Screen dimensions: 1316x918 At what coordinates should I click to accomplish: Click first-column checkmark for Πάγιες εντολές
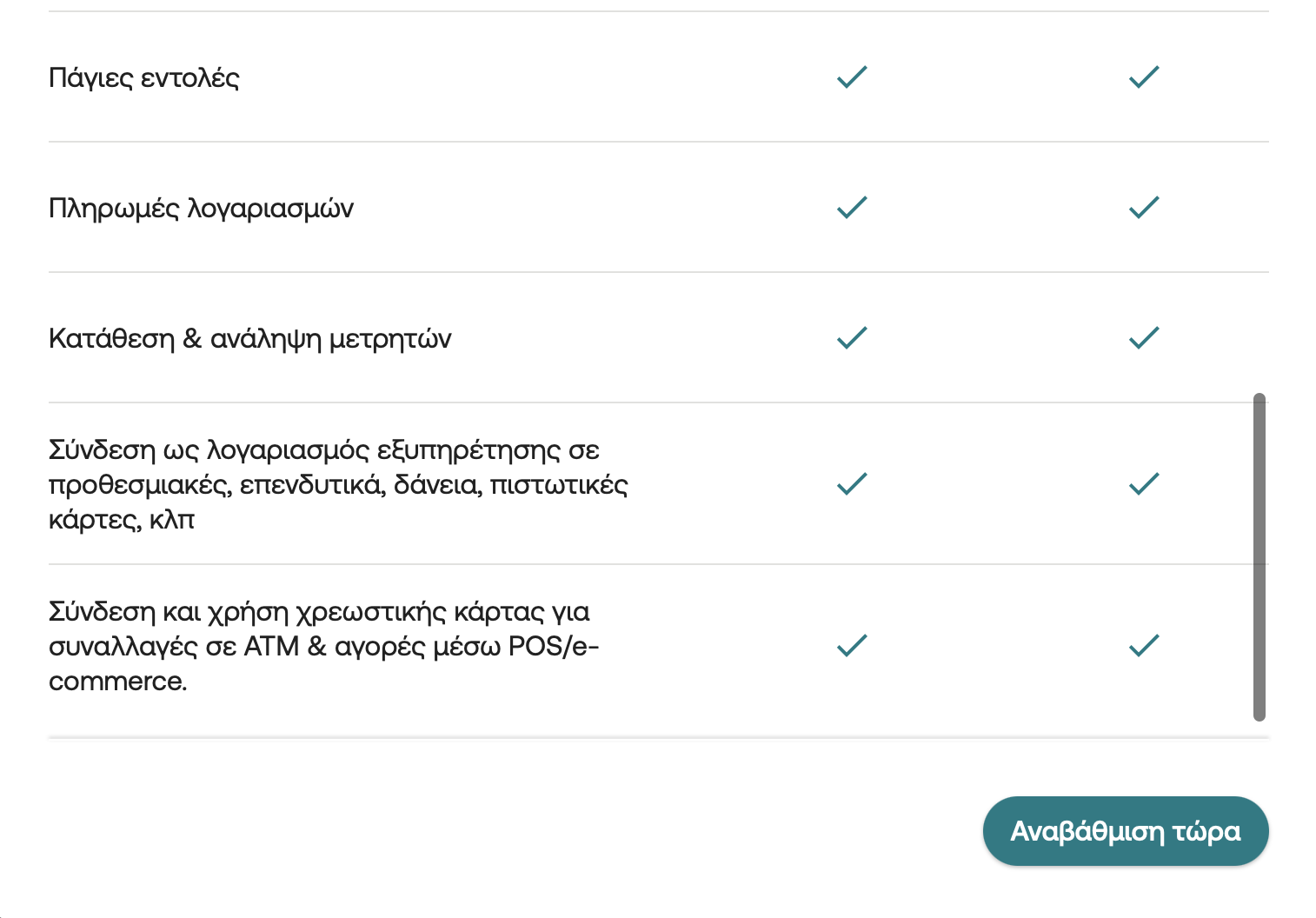pos(852,76)
